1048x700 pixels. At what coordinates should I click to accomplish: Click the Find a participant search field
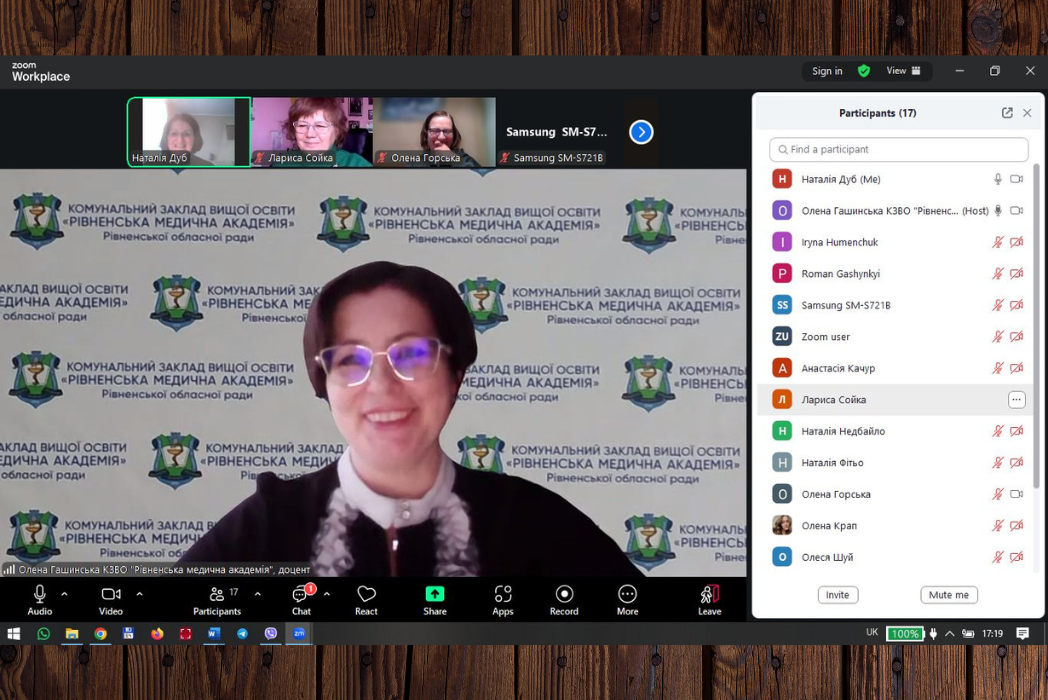[898, 149]
